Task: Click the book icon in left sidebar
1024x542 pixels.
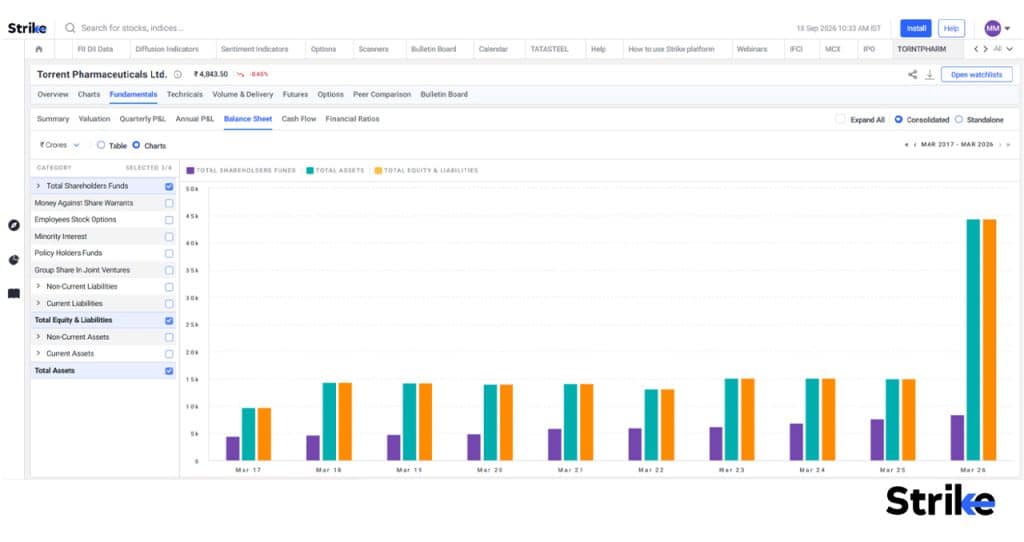Action: click(x=14, y=293)
